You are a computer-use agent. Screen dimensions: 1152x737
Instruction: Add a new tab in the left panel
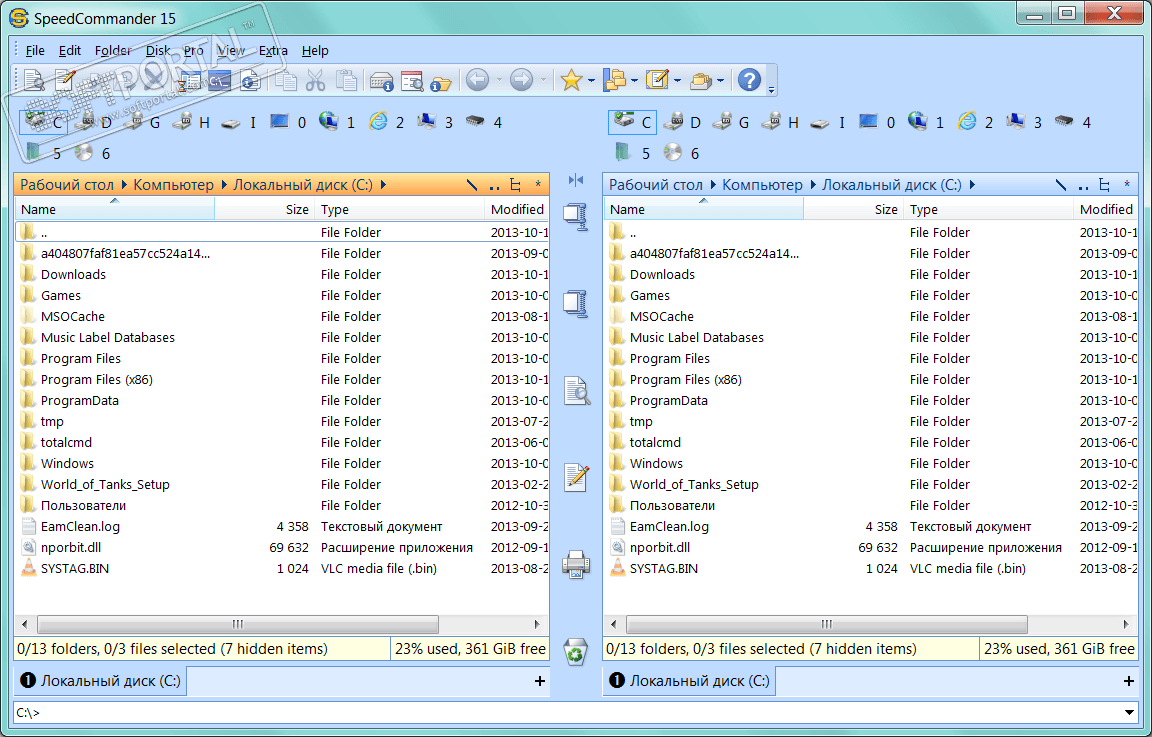coord(539,681)
